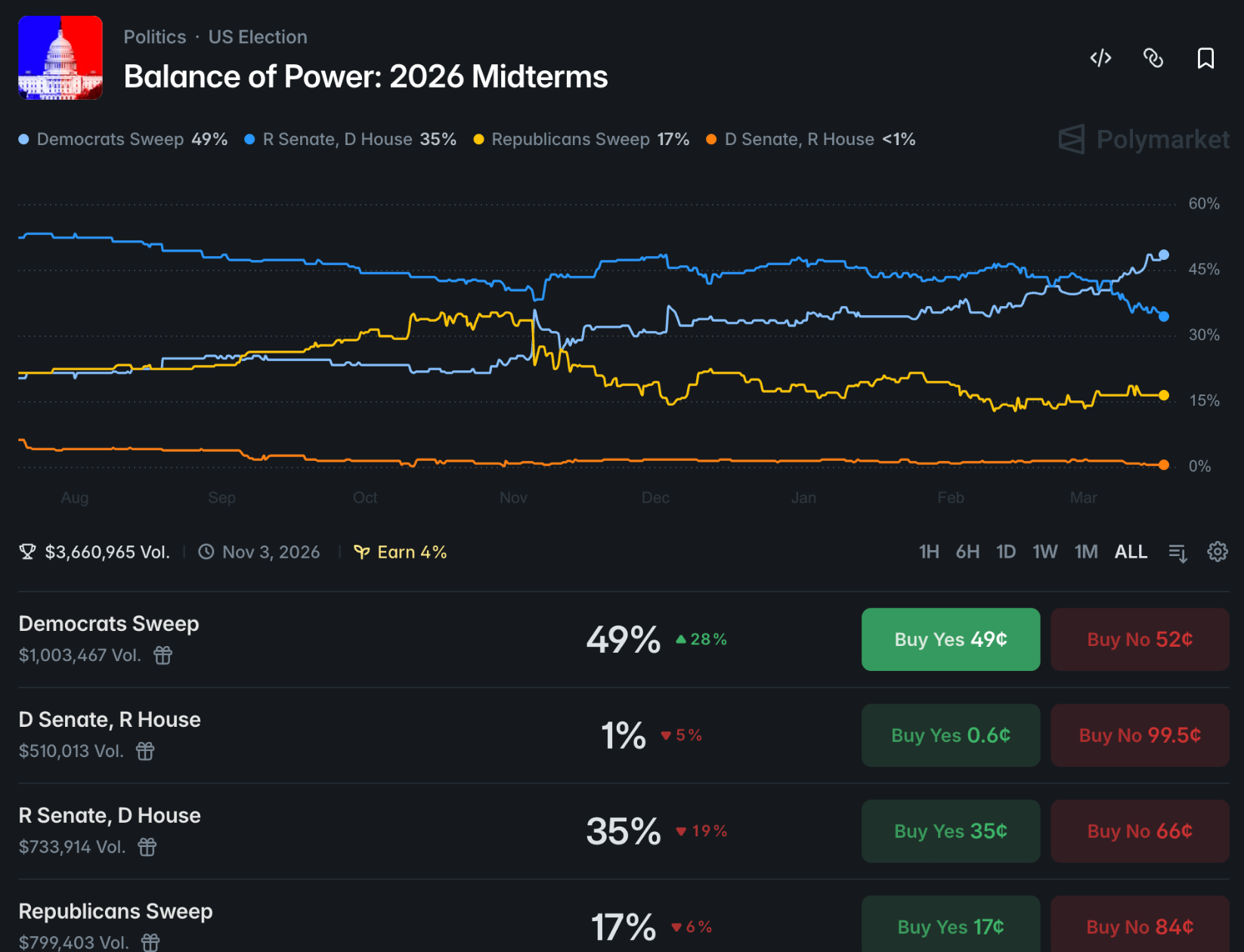
Task: Click the Capitol market thumbnail image
Action: (x=60, y=58)
